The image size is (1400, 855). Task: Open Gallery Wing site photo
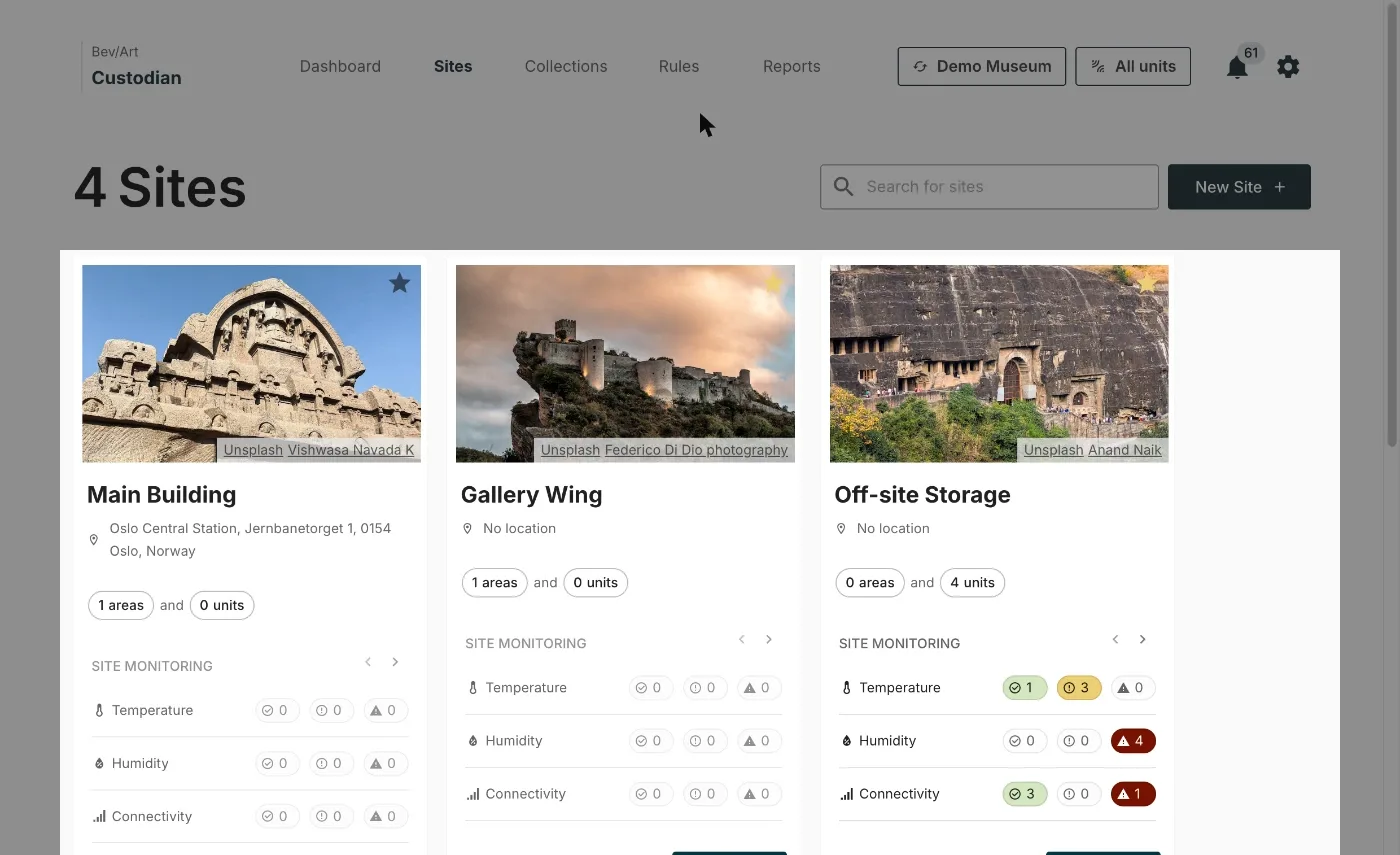click(625, 363)
